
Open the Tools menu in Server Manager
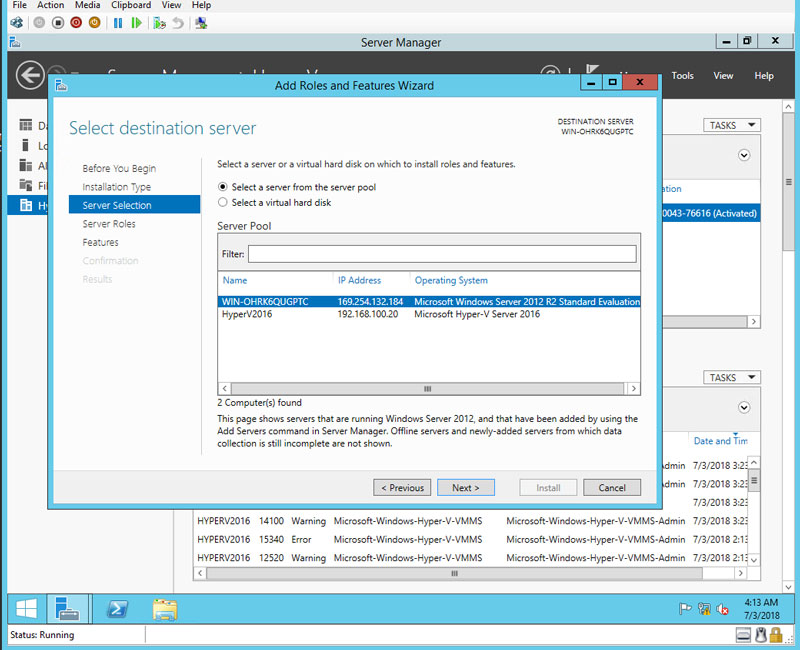(x=682, y=76)
